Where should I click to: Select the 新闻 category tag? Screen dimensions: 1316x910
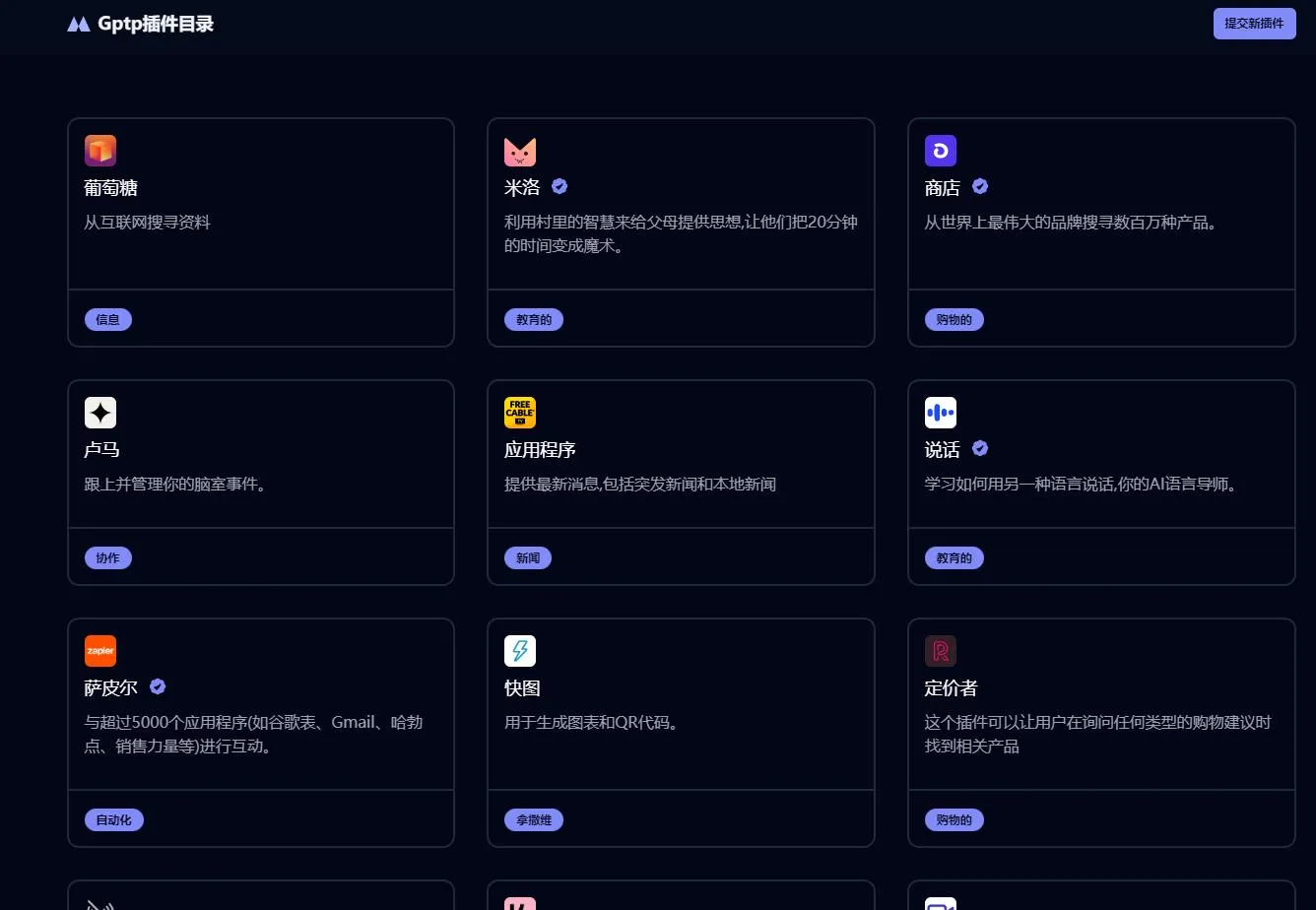(x=528, y=557)
